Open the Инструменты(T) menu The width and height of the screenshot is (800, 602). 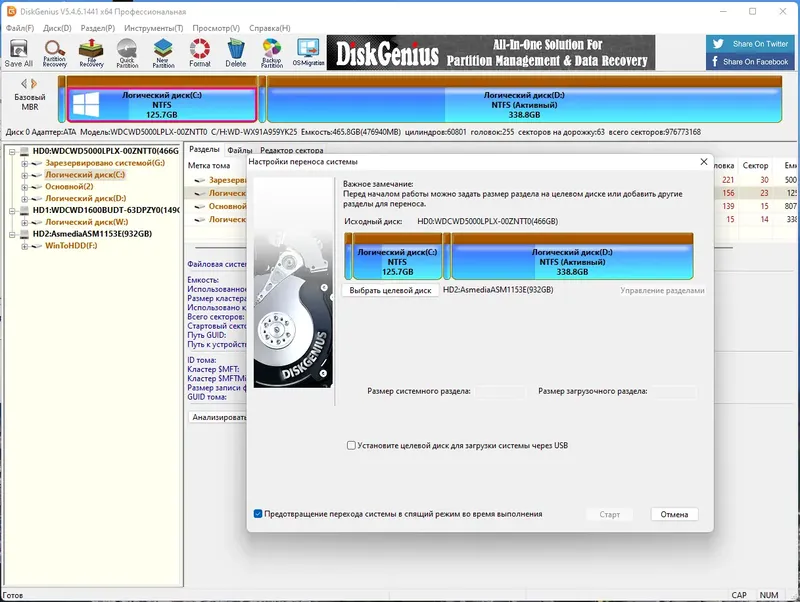tap(154, 28)
